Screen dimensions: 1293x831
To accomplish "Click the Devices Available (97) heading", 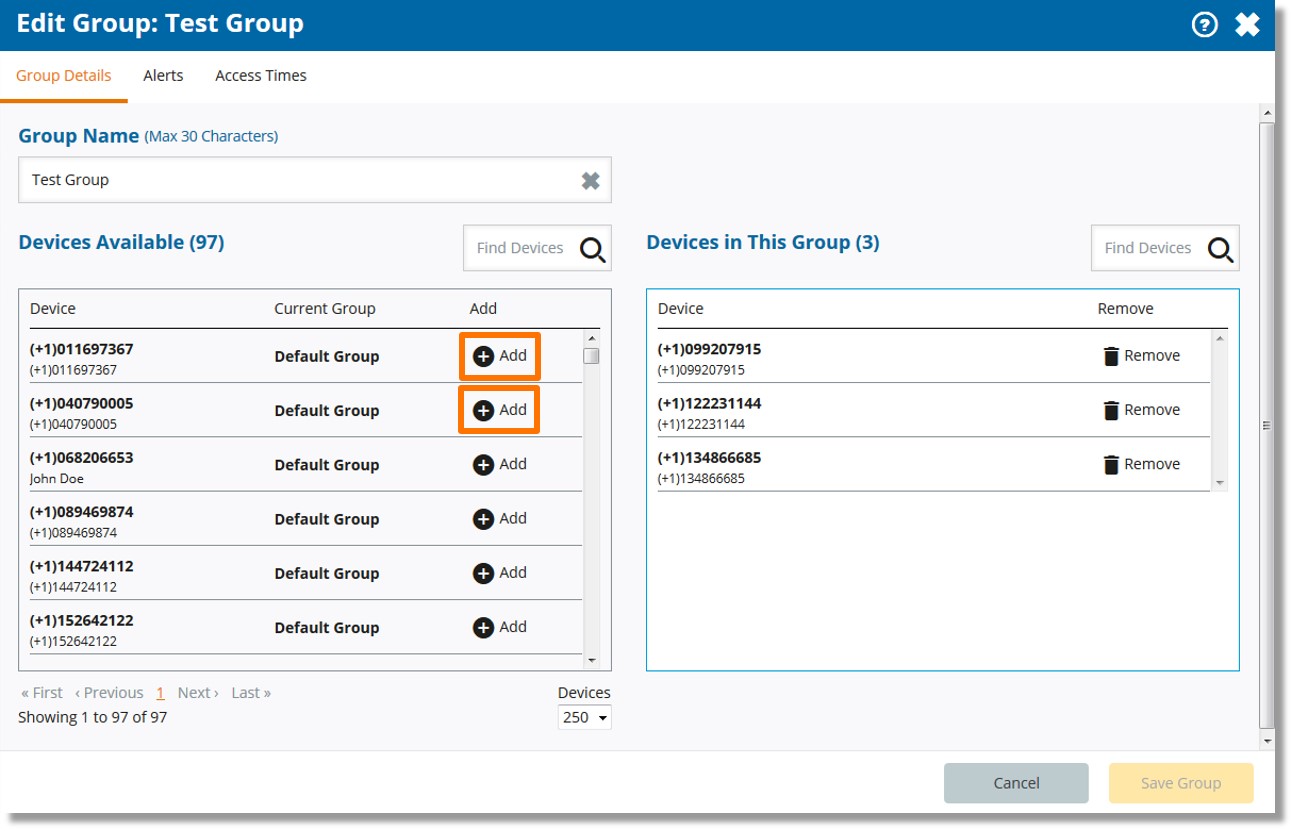I will click(121, 243).
